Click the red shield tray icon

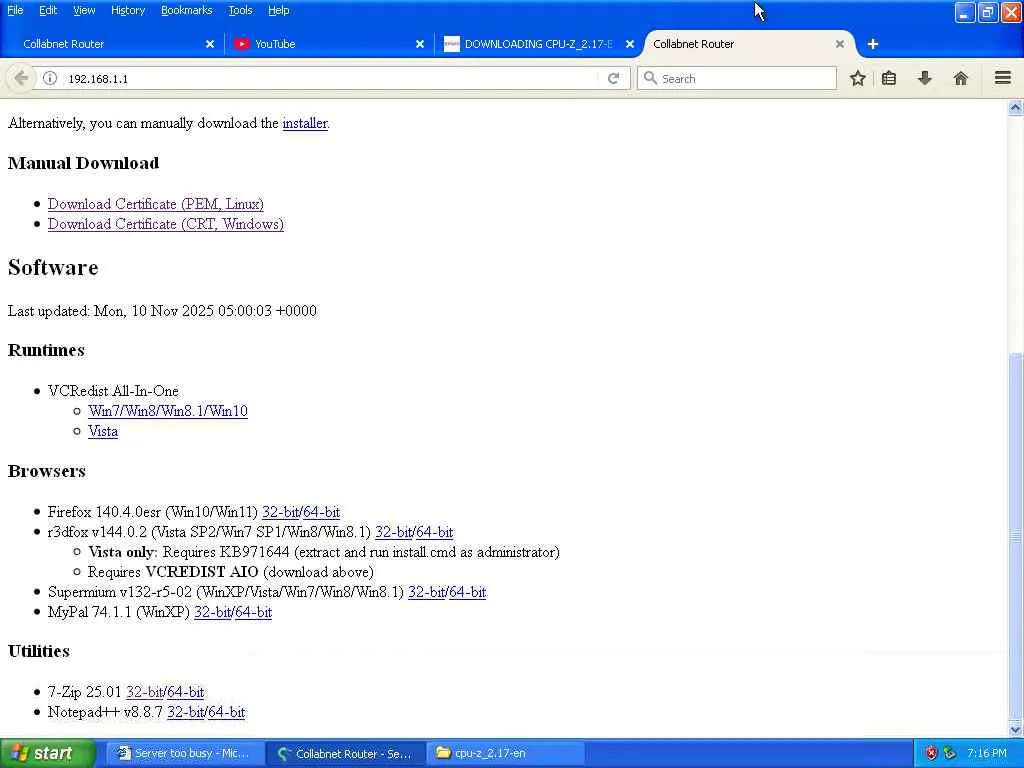[931, 753]
